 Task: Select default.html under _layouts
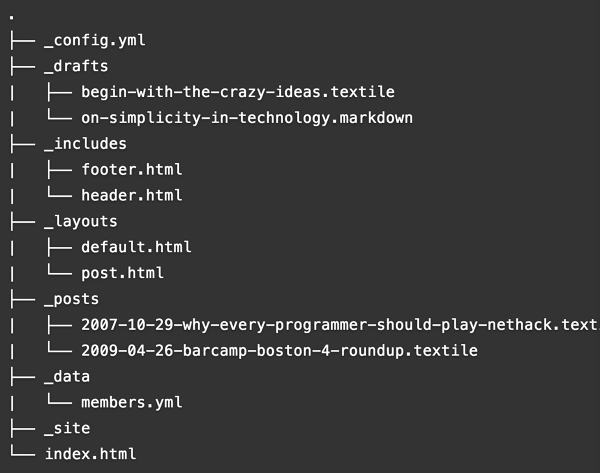pos(136,247)
